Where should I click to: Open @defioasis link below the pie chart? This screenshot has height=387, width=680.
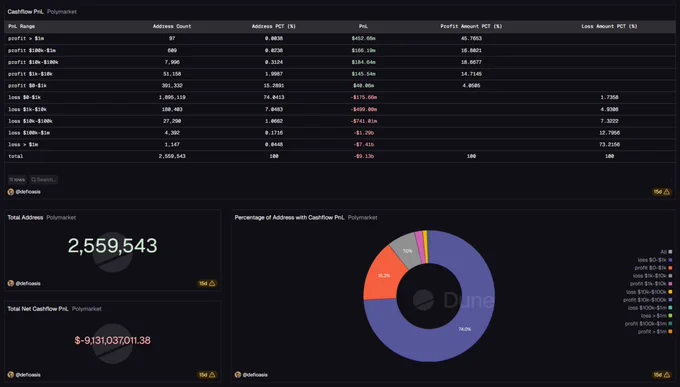[x=255, y=375]
